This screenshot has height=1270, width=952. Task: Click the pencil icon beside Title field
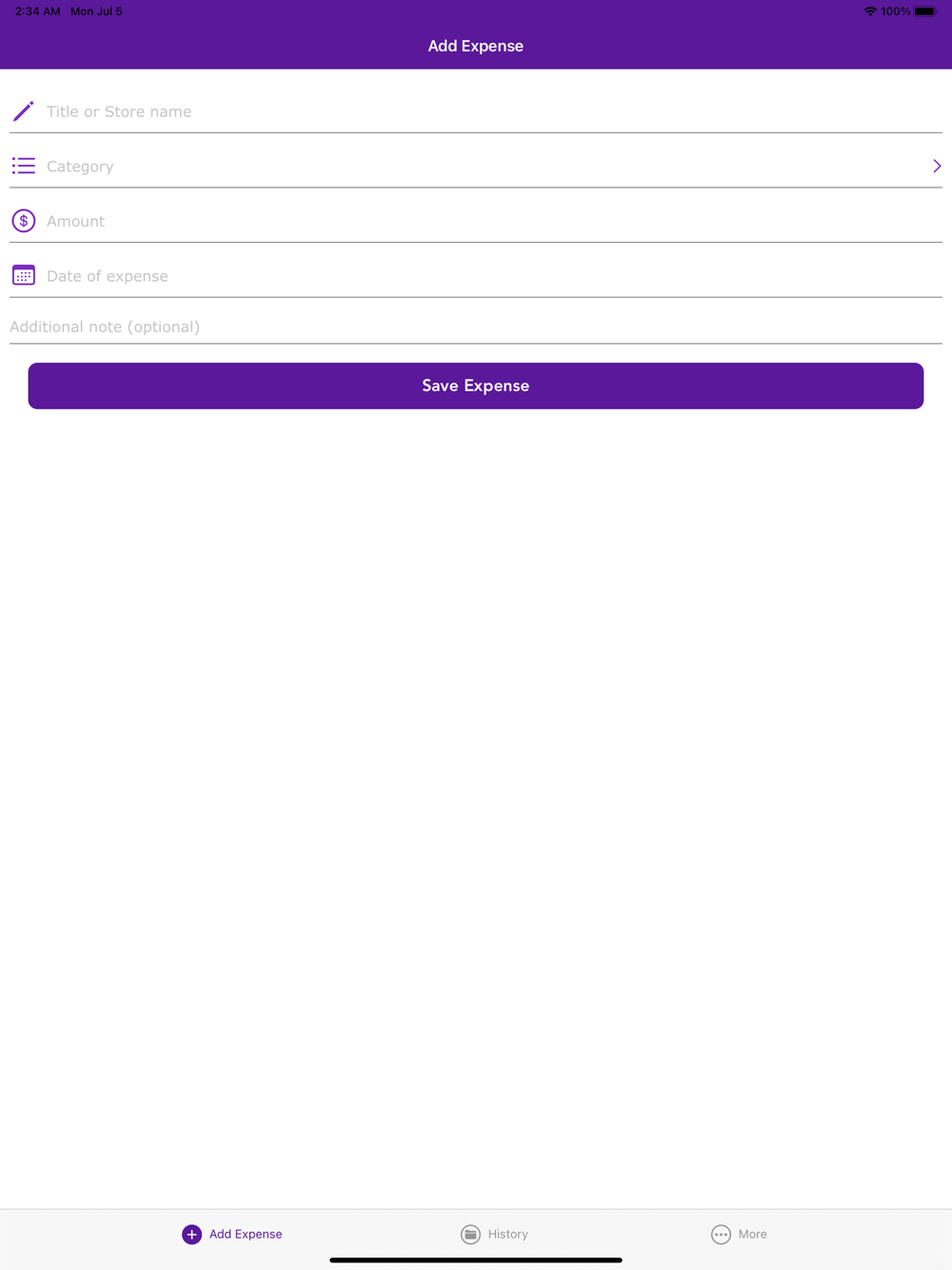pyautogui.click(x=23, y=111)
